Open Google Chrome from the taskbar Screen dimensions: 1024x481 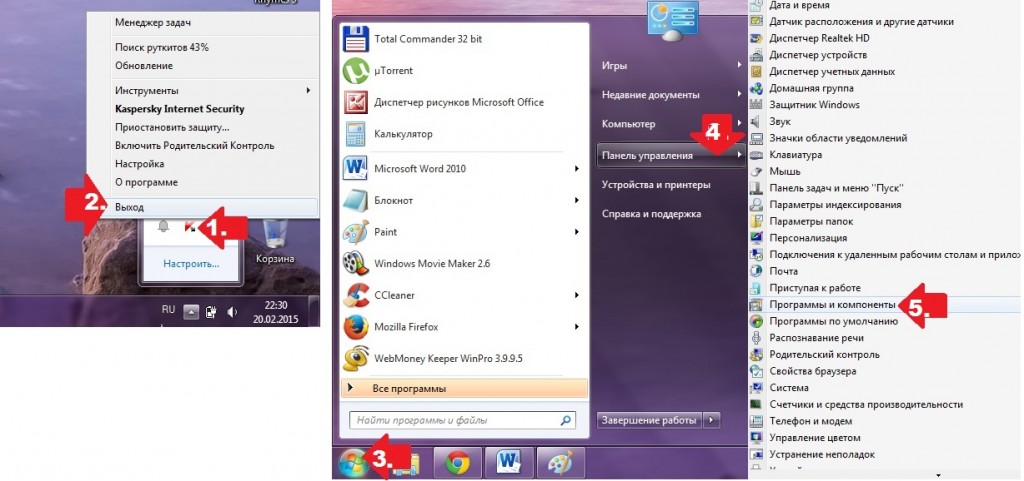(x=458, y=463)
